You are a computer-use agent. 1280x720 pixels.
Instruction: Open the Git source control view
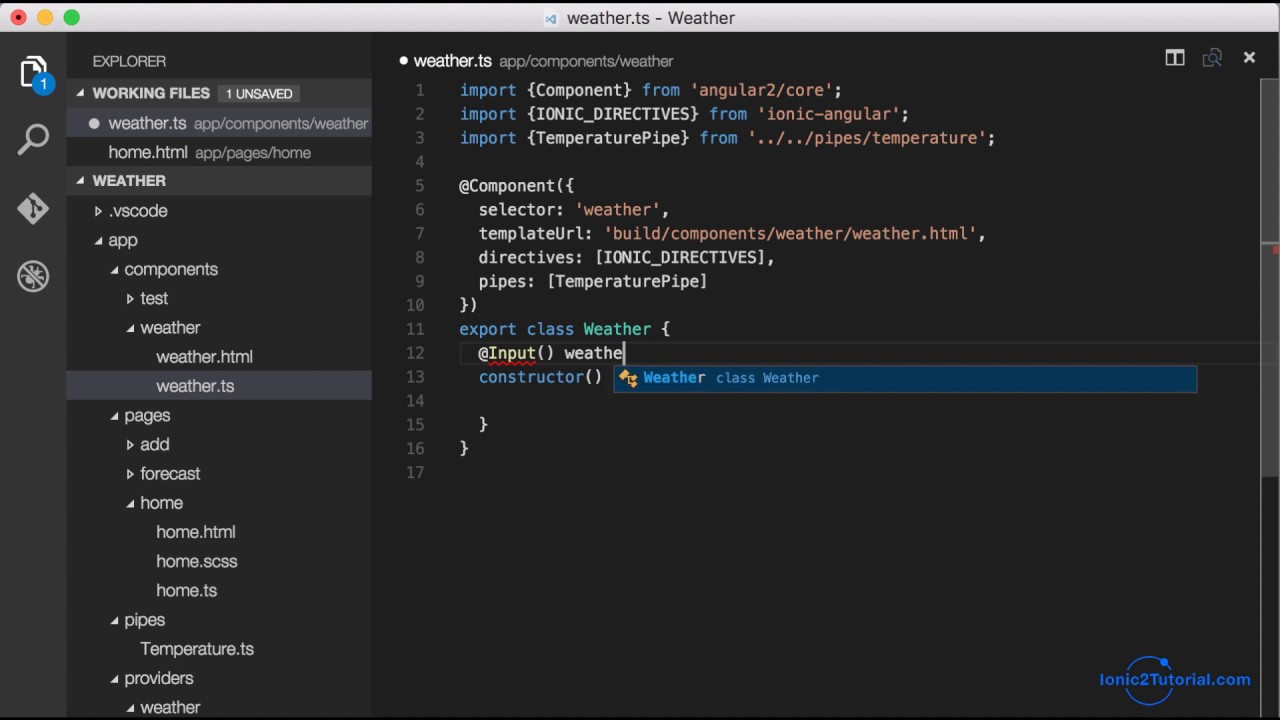(33, 208)
